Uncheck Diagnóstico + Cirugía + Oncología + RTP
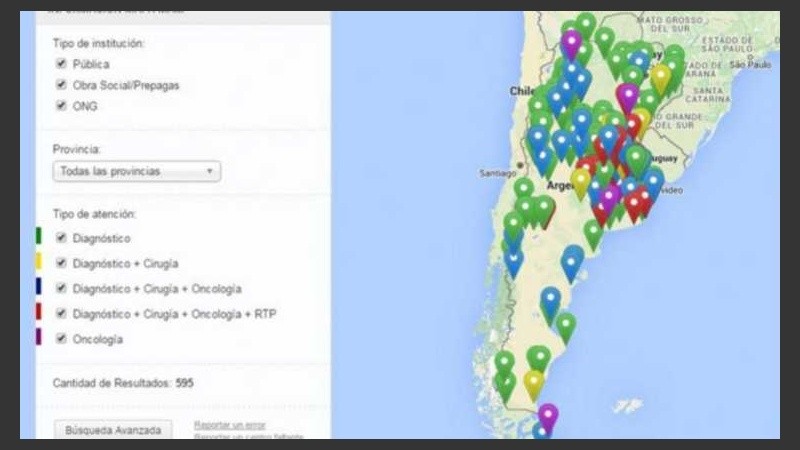This screenshot has height=450, width=800. pyautogui.click(x=61, y=313)
